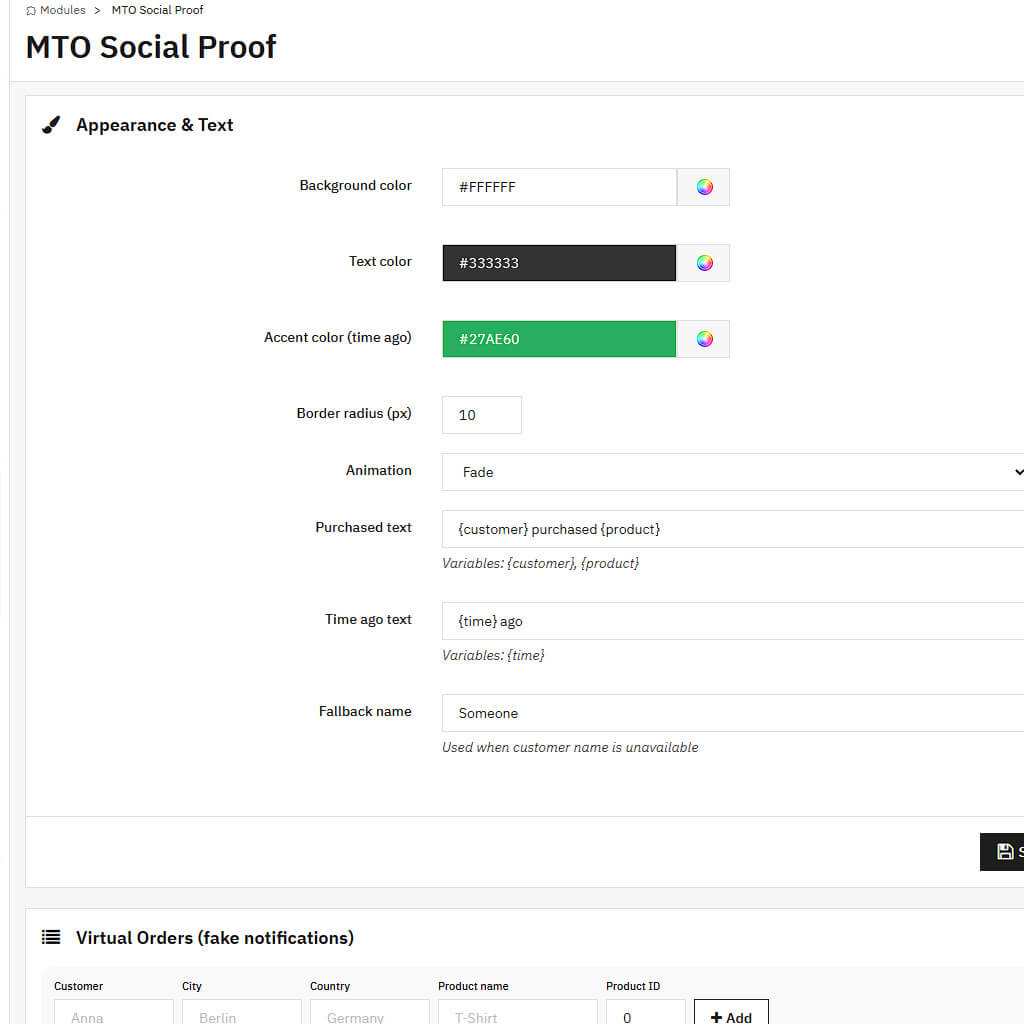
Task: Click the Border radius input field
Action: click(x=481, y=415)
